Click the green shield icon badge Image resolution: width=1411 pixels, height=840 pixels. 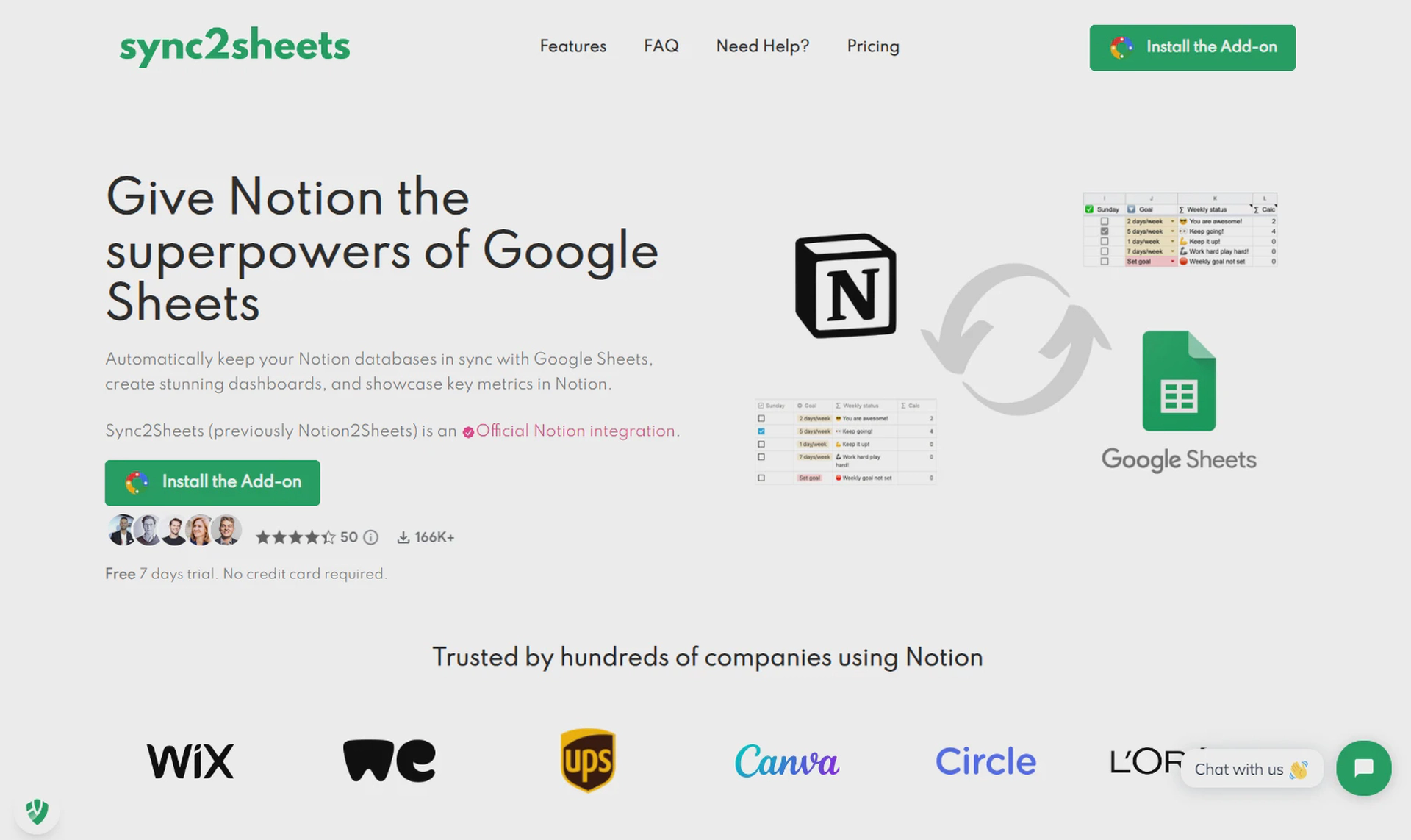(37, 812)
